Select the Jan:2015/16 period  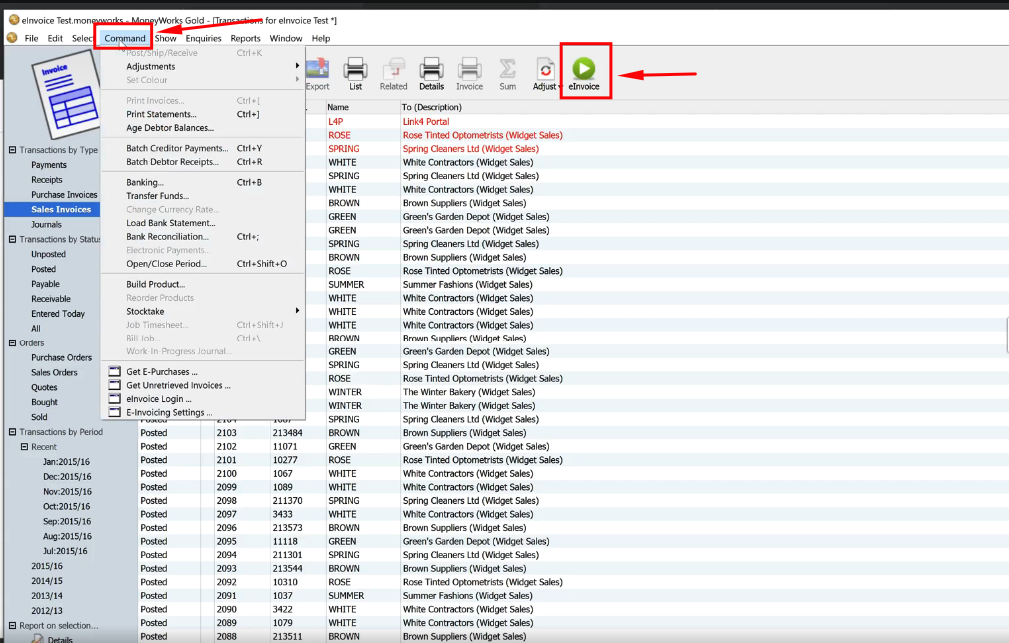[66, 461]
